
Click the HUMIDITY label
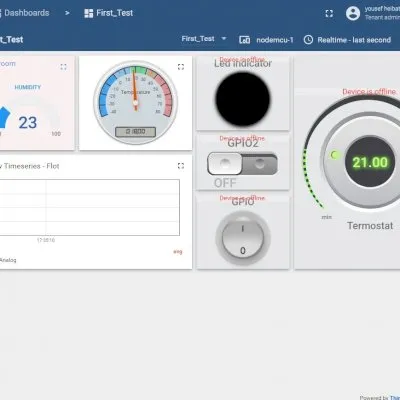click(x=28, y=87)
